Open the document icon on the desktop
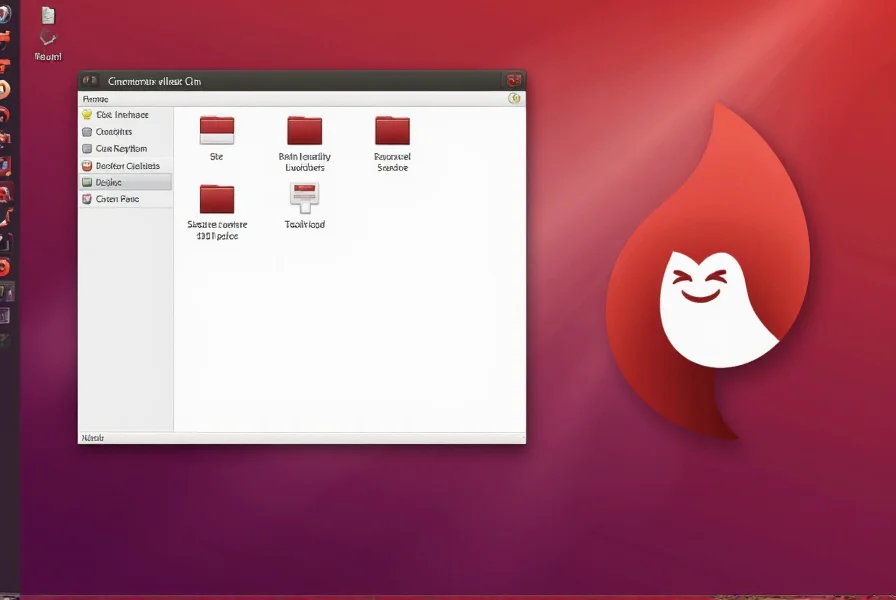 (48, 15)
